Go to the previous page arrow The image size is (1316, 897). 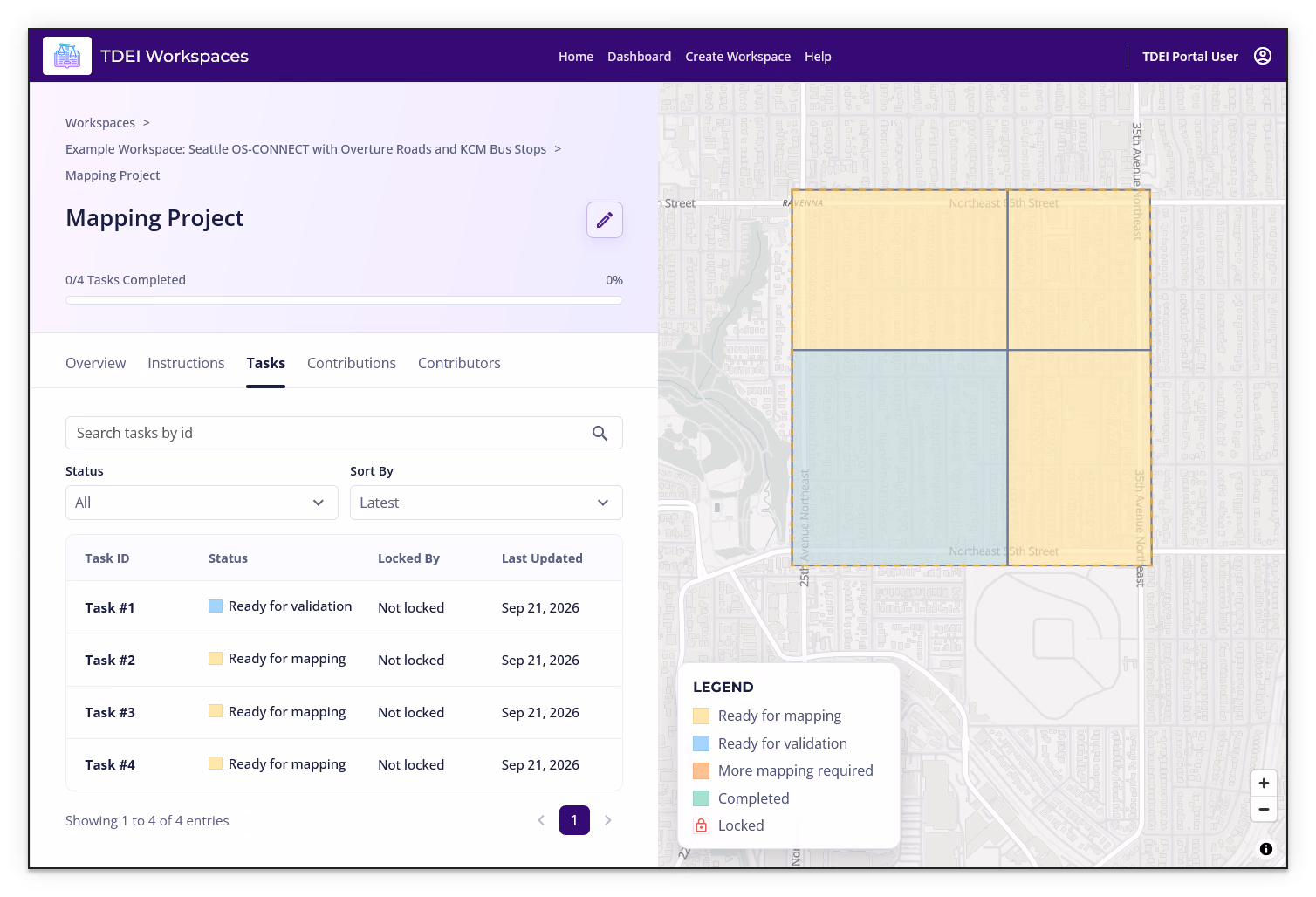541,820
